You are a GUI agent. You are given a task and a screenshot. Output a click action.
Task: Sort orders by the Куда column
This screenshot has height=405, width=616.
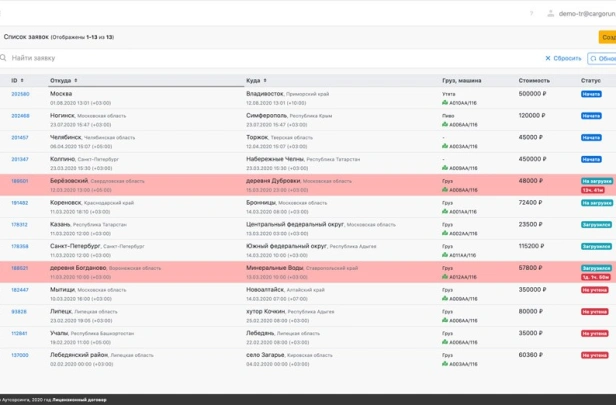[256, 80]
